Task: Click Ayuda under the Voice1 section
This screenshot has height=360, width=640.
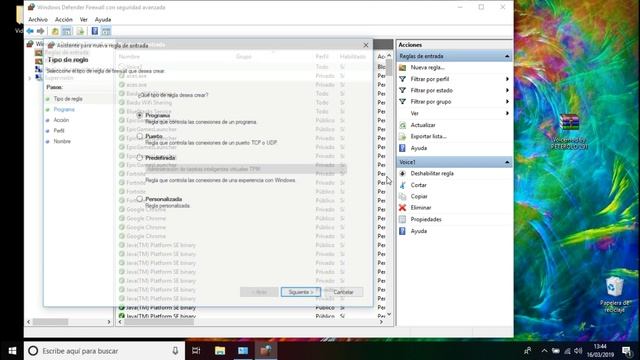Action: 419,231
